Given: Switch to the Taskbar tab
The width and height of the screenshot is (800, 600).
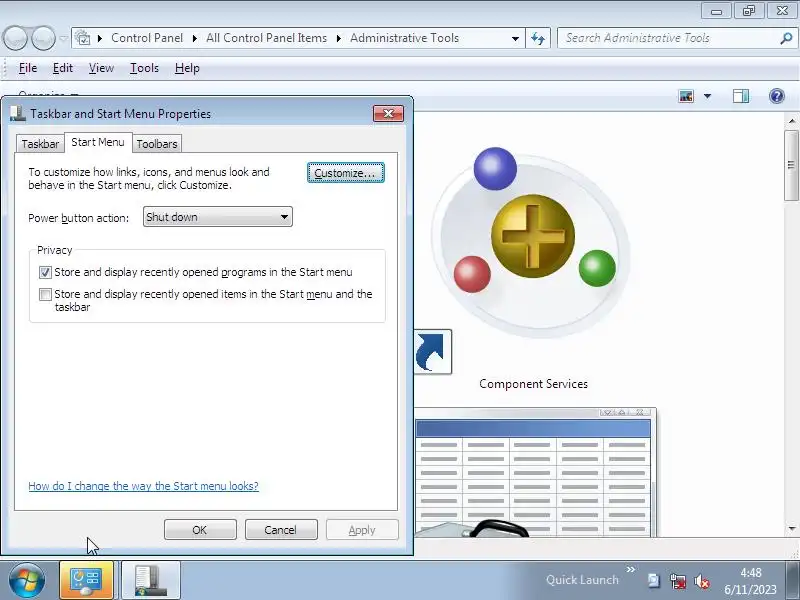Looking at the screenshot, I should coord(40,144).
